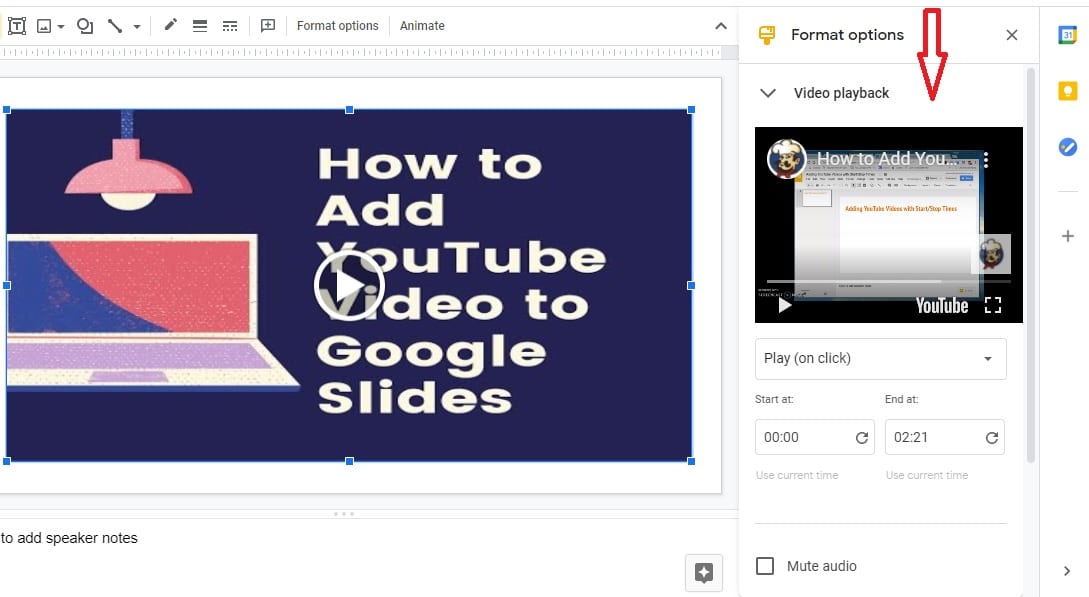Click the horizontal ruler
1089x597 pixels.
coord(360,53)
